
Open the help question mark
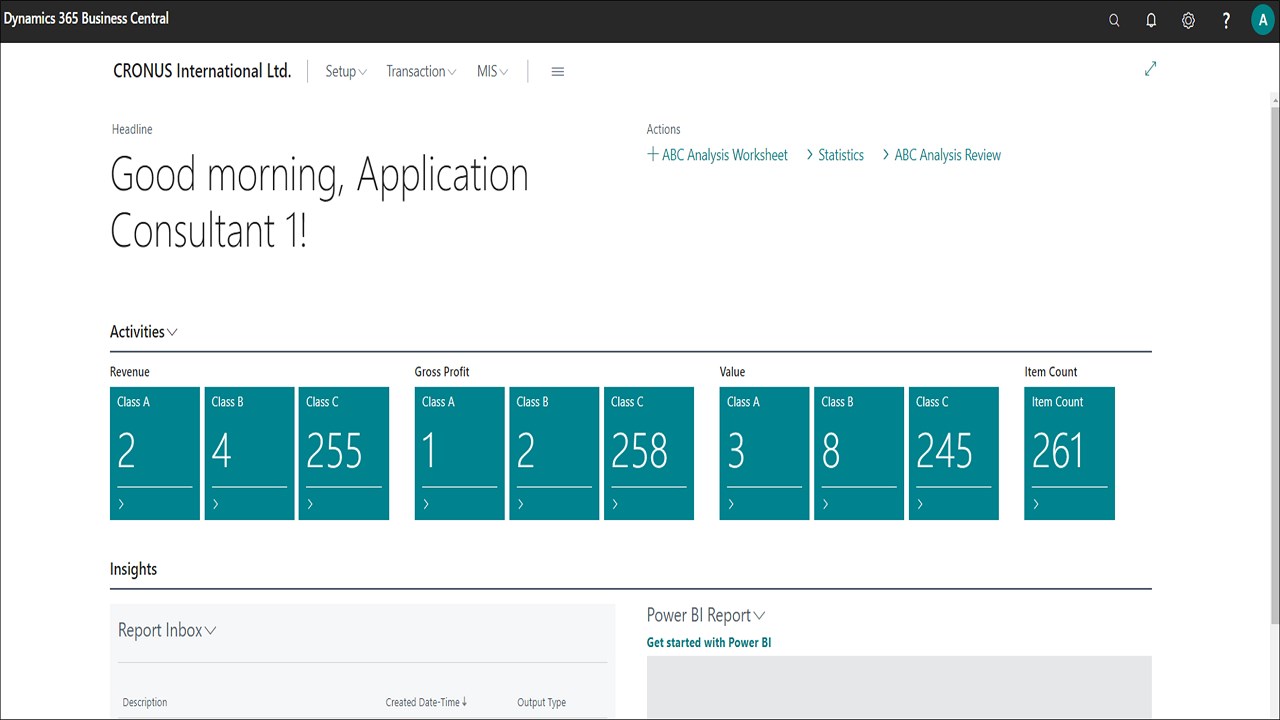click(1226, 20)
